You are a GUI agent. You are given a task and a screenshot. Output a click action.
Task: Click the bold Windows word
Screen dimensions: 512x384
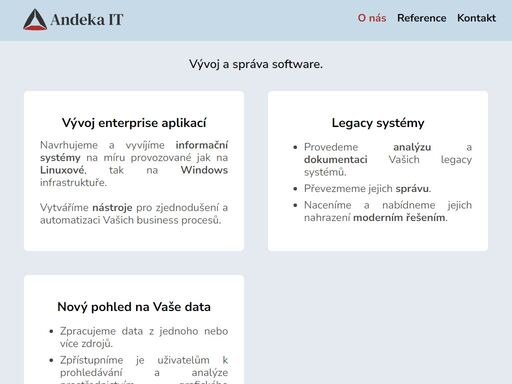[x=204, y=170]
